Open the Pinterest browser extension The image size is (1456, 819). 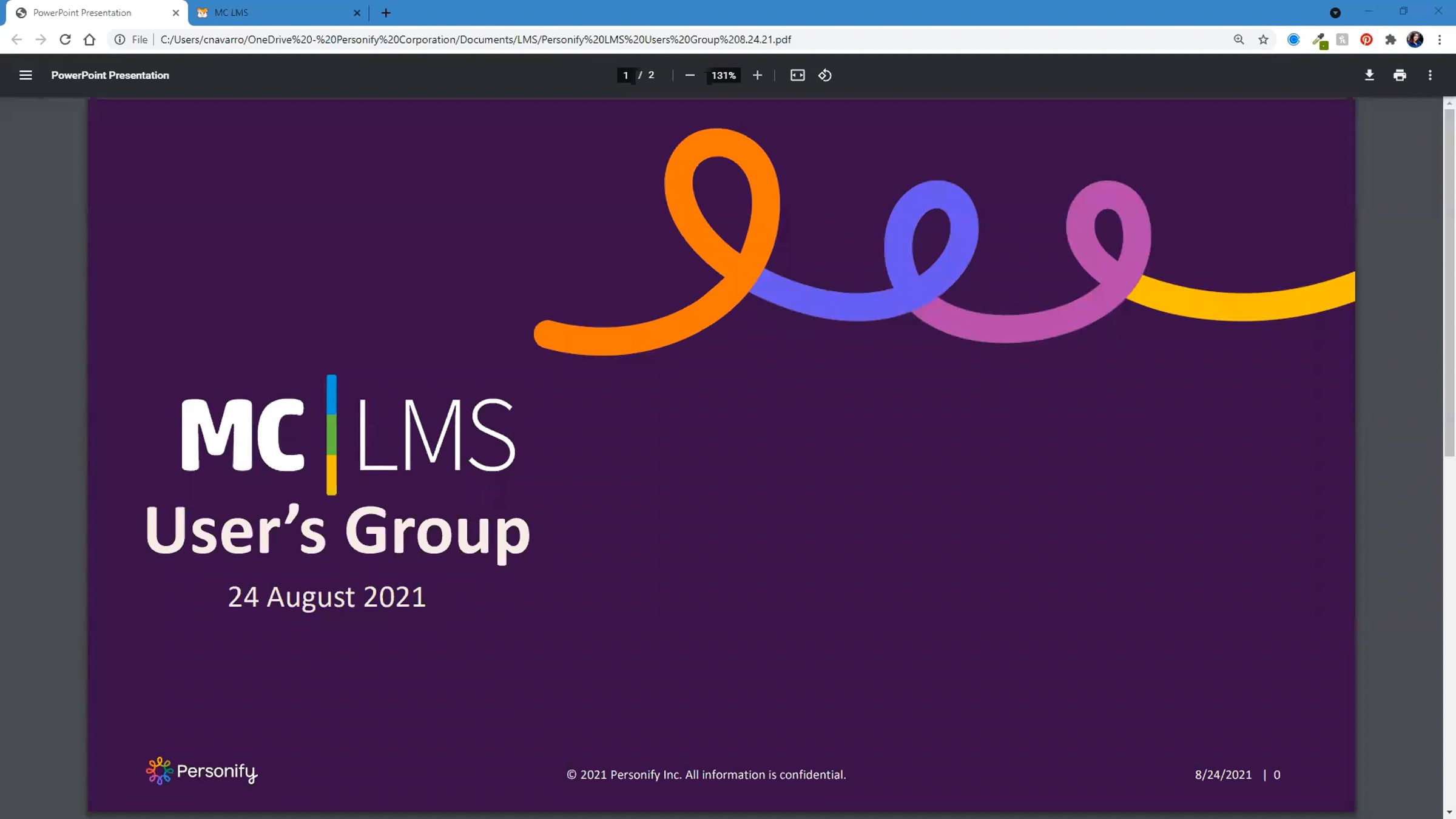click(x=1366, y=39)
